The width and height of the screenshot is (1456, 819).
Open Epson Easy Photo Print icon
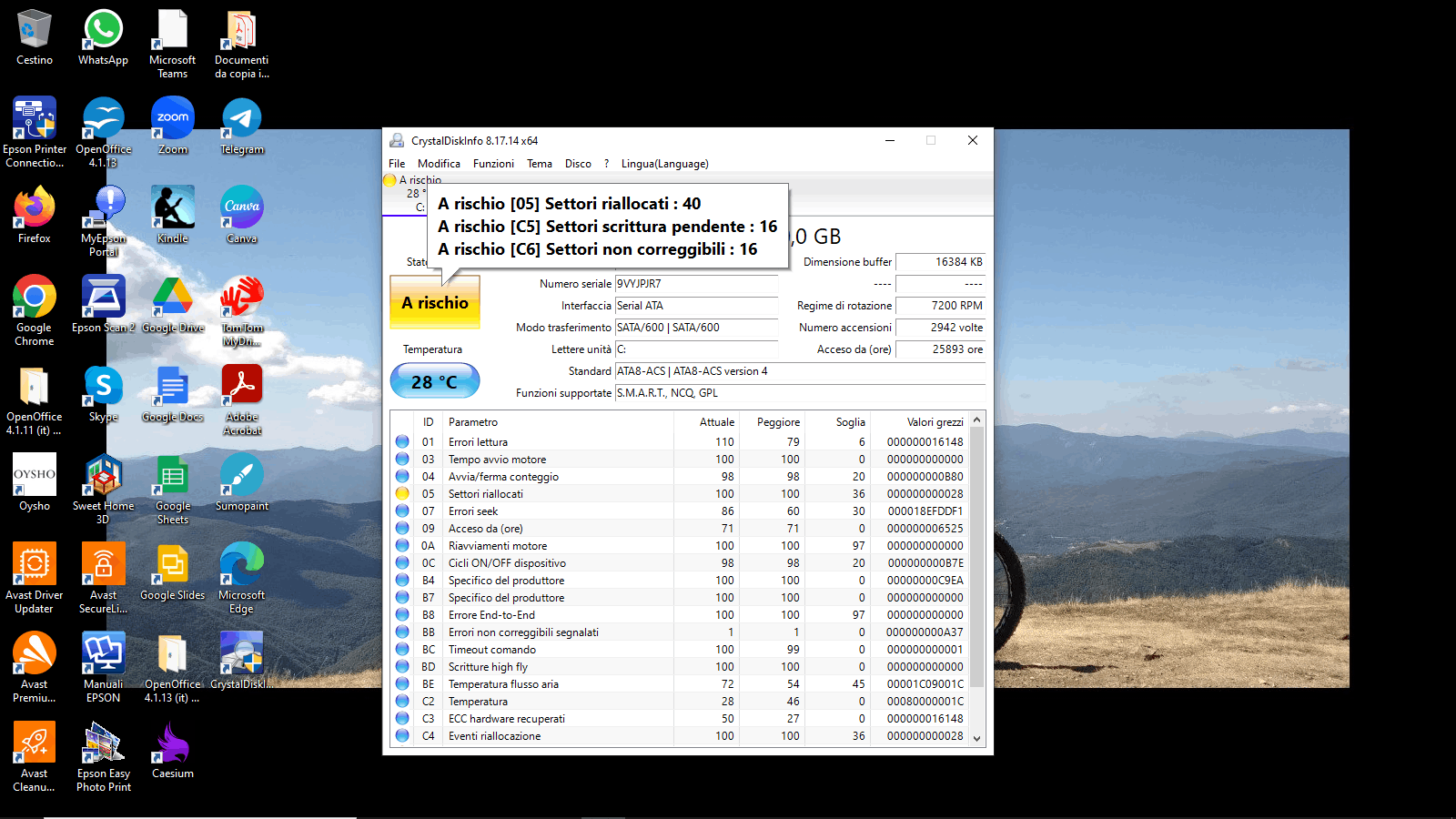(103, 757)
